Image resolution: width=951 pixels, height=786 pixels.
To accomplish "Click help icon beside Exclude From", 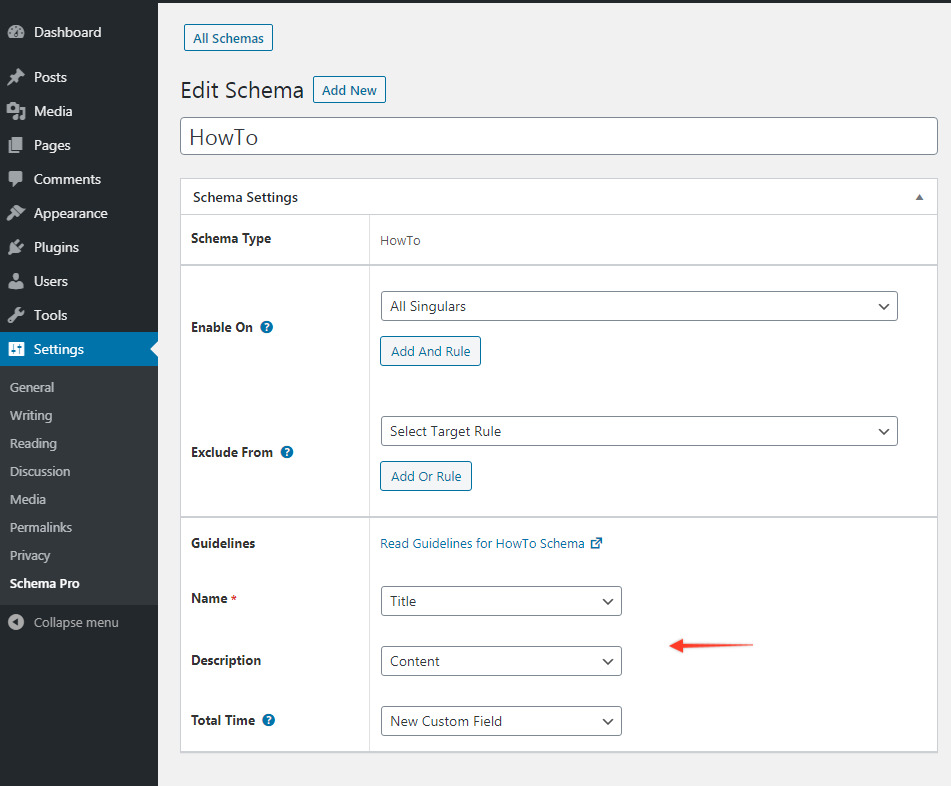I will click(287, 452).
